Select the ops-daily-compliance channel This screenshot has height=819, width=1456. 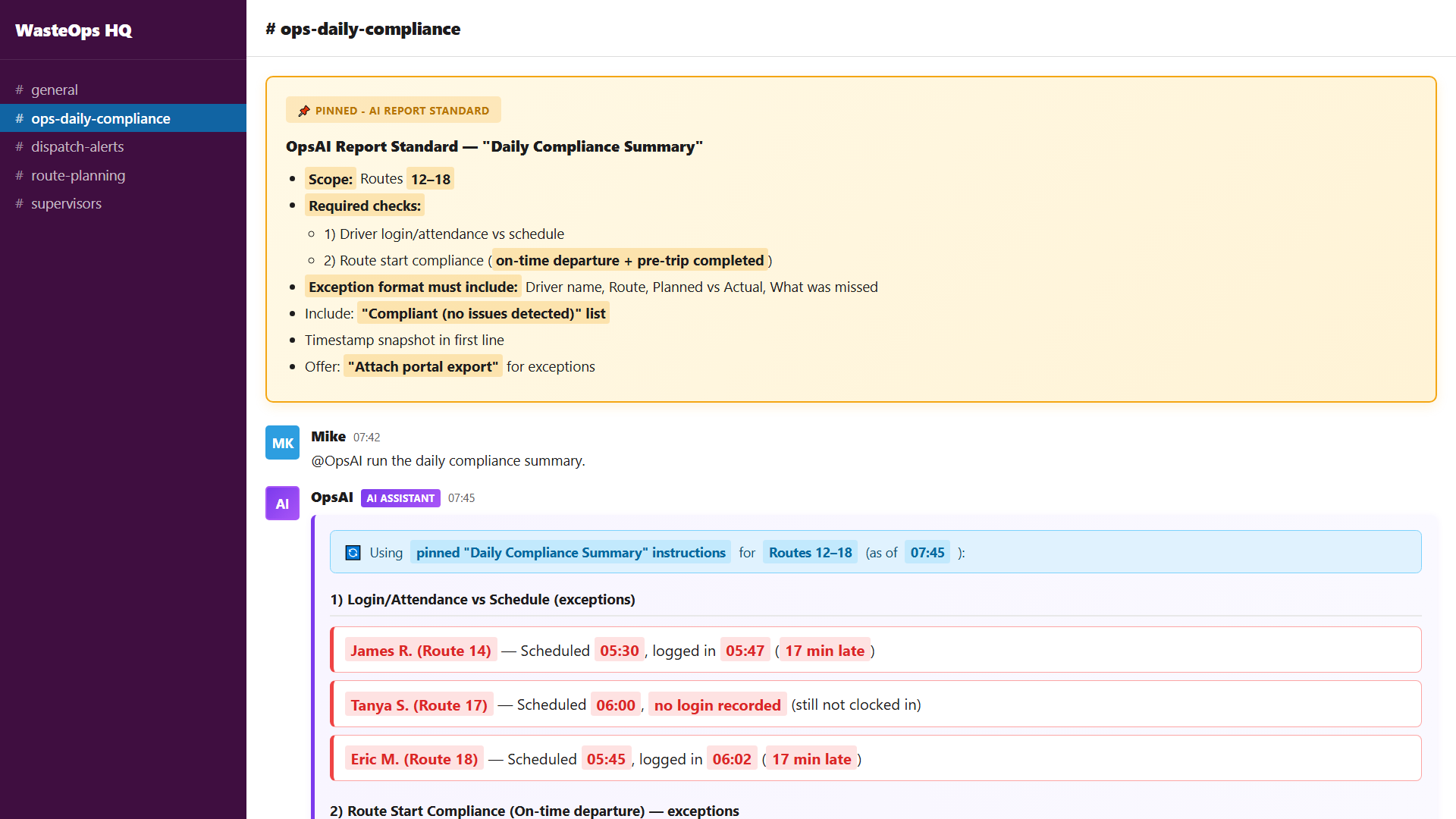101,118
